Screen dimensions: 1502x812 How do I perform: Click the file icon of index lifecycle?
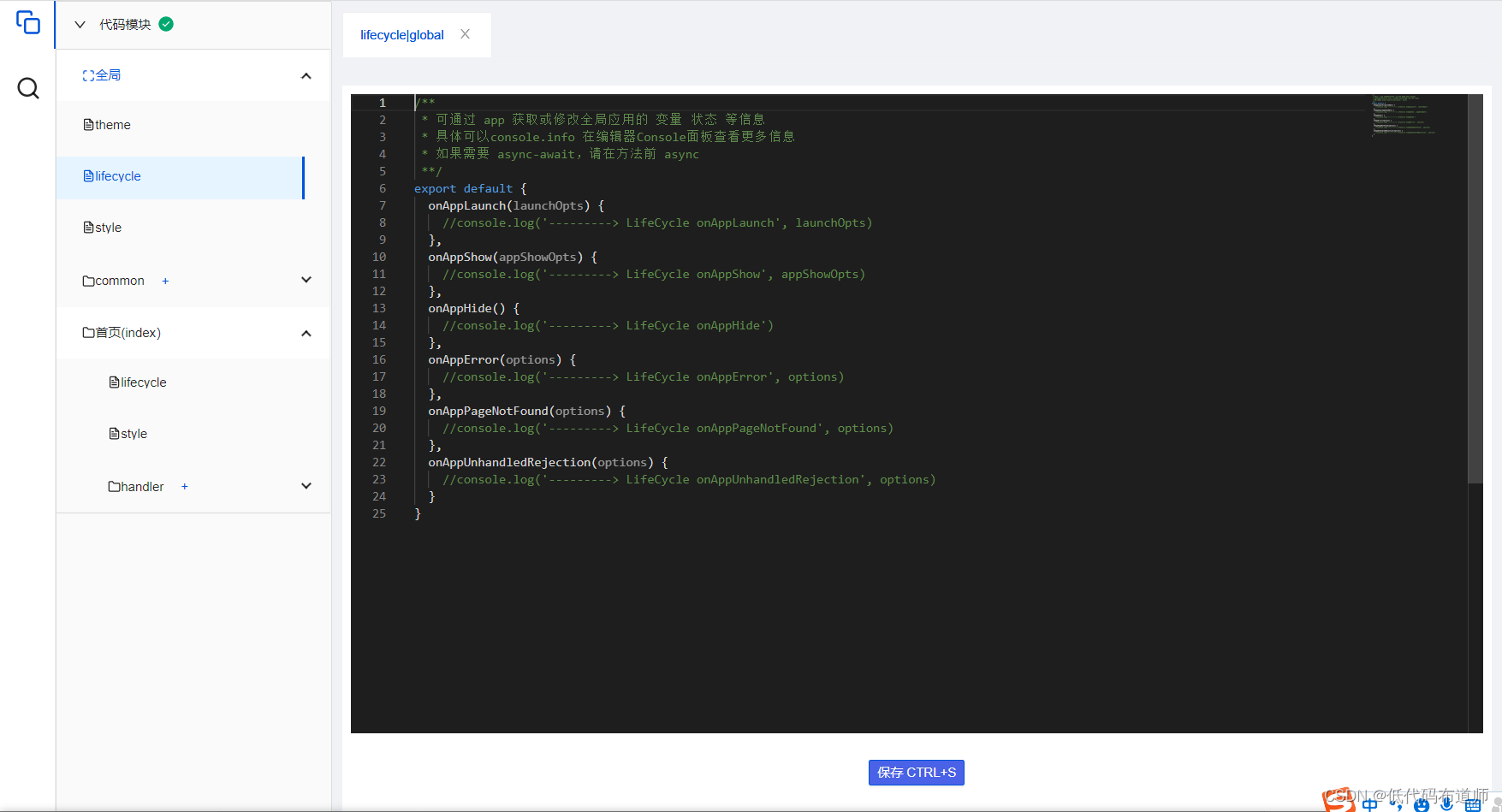click(x=114, y=382)
